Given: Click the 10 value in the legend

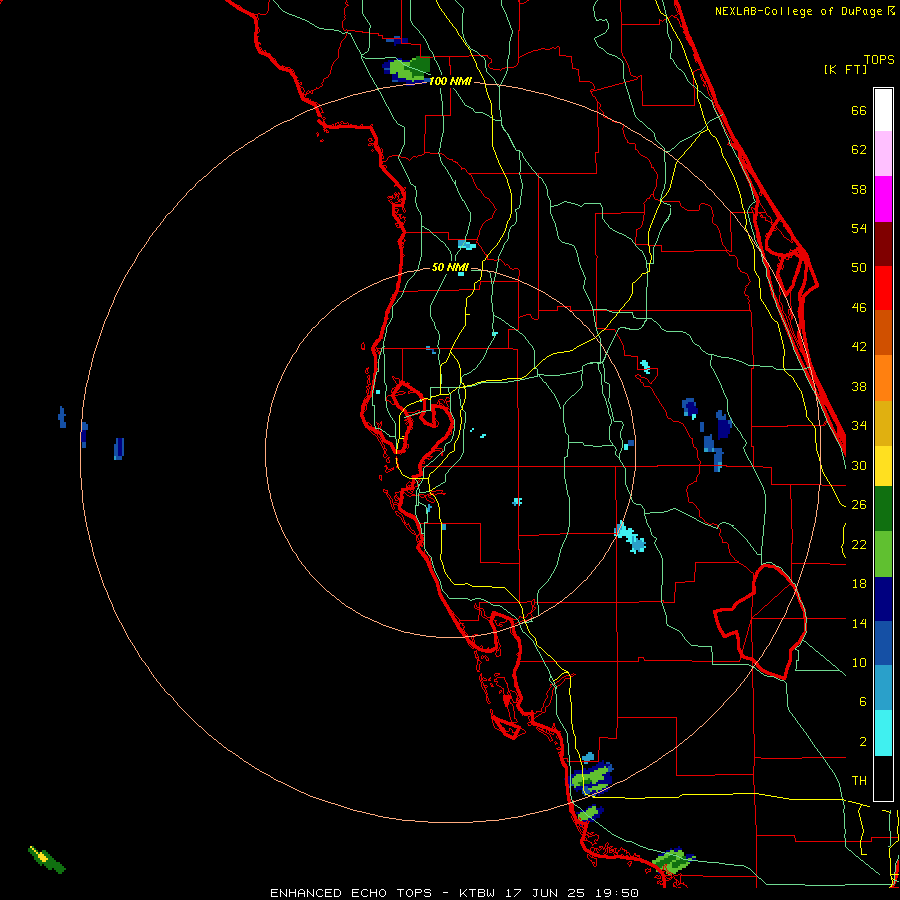Looking at the screenshot, I should pyautogui.click(x=859, y=663).
